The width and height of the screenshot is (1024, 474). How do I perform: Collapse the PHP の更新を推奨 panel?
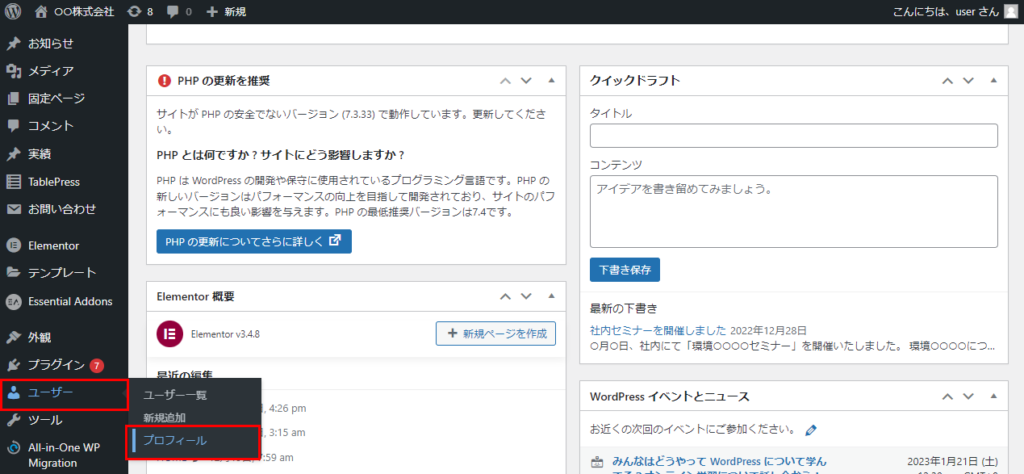coord(551,80)
